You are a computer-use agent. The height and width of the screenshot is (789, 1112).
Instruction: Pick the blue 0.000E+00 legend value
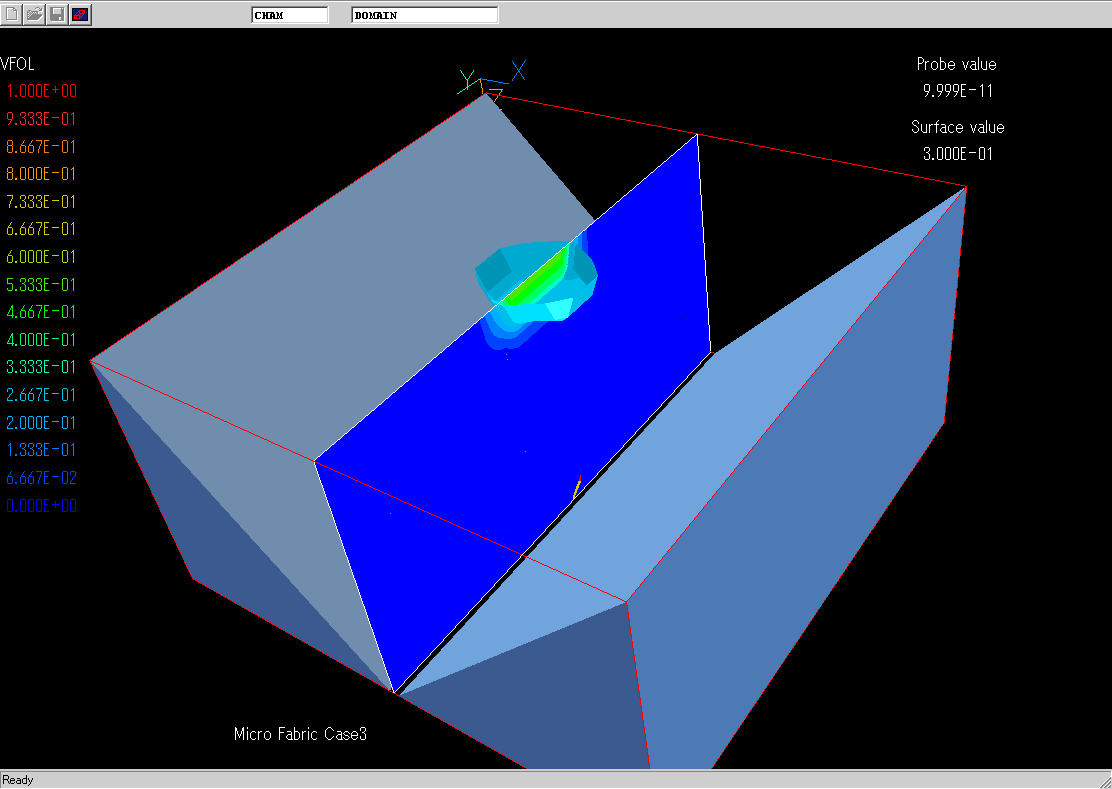click(42, 506)
